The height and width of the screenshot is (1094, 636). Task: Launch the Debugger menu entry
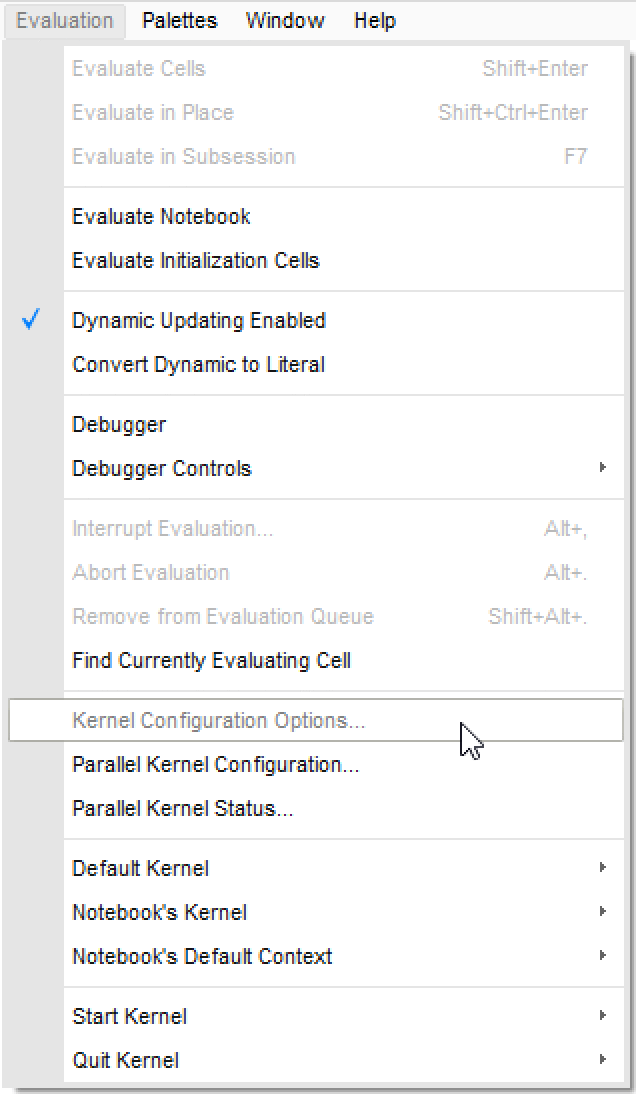[119, 424]
